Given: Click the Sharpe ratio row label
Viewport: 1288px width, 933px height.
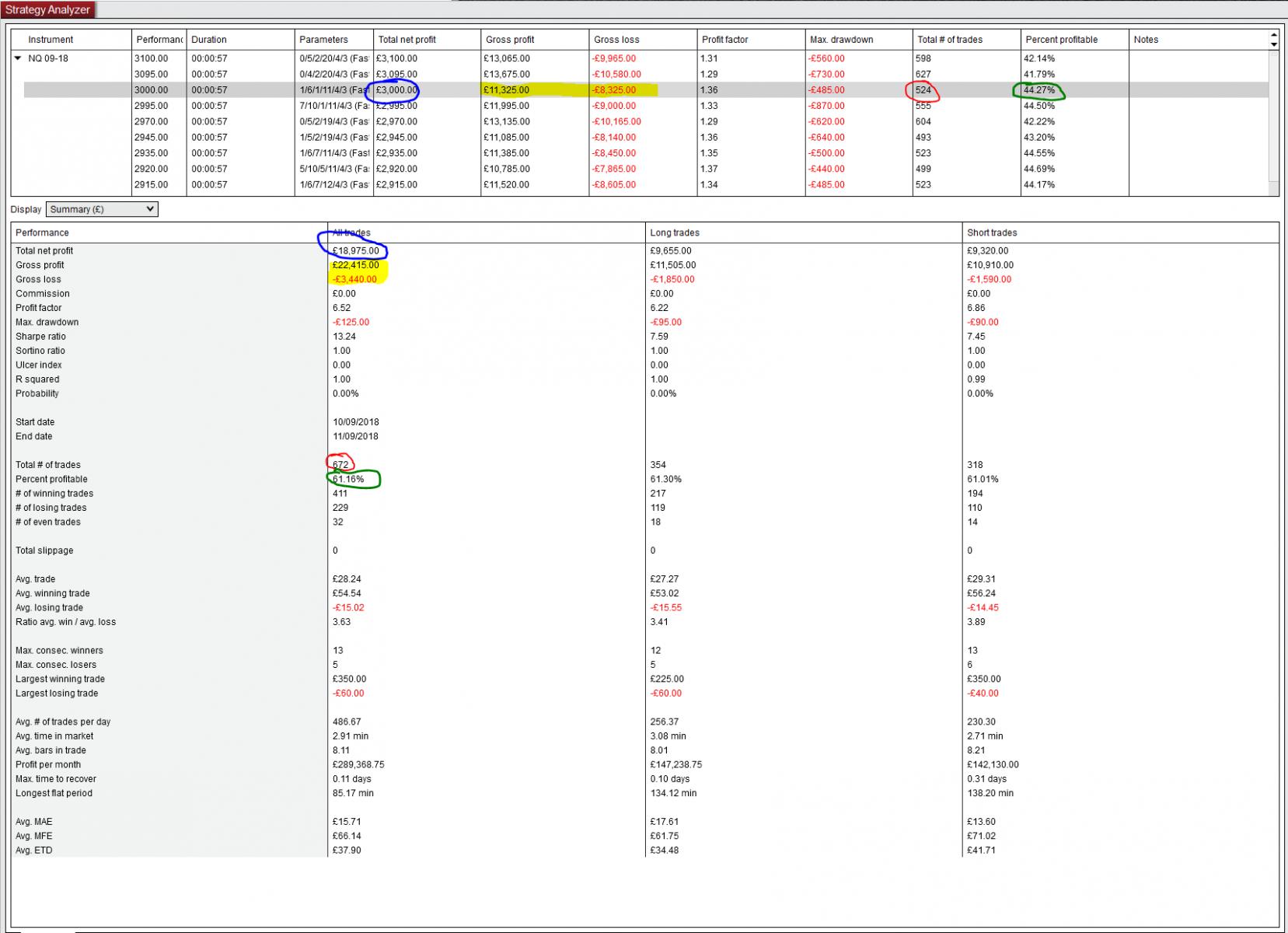Looking at the screenshot, I should point(40,337).
